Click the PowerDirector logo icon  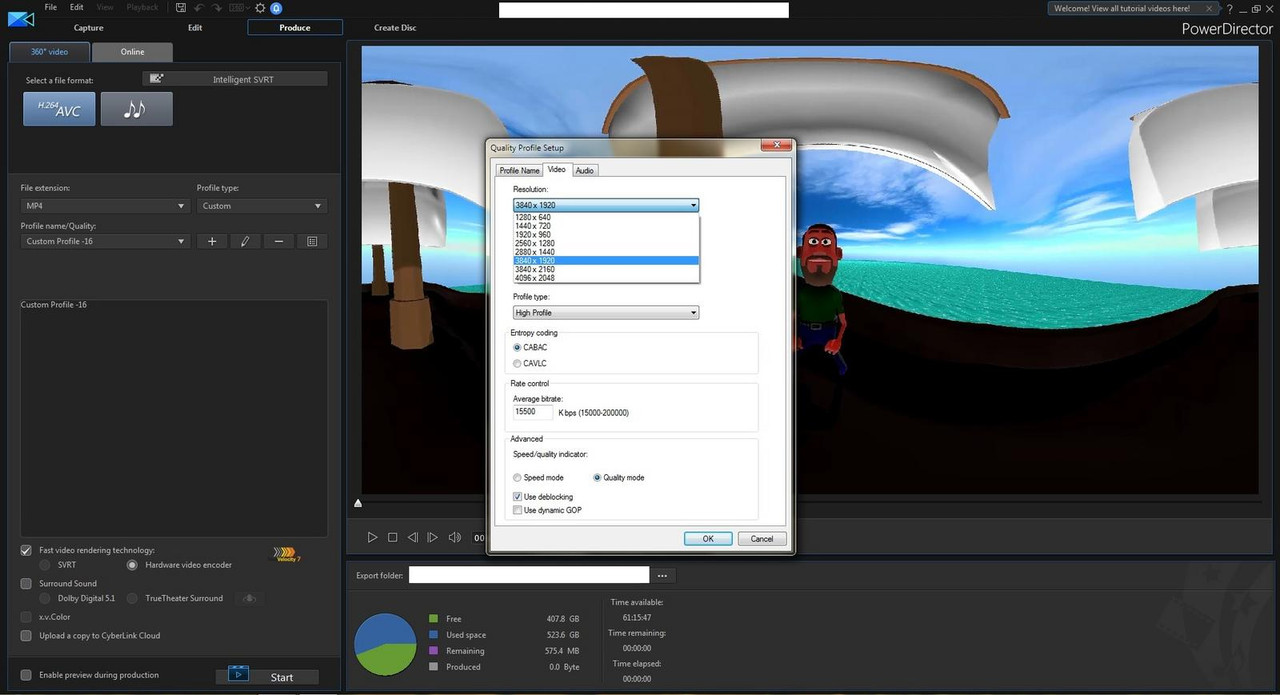click(21, 19)
